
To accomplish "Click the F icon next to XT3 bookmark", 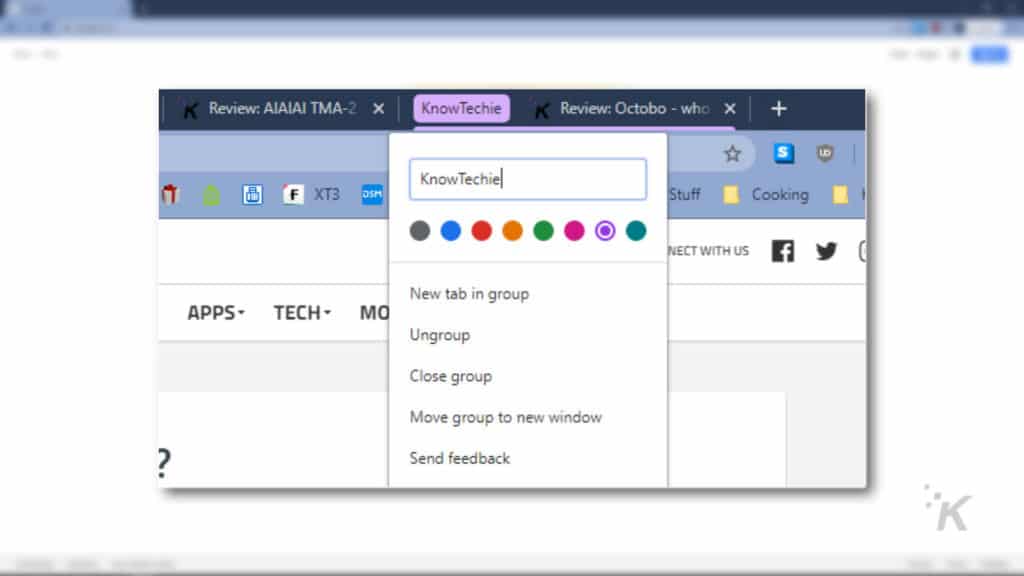I will pyautogui.click(x=292, y=194).
